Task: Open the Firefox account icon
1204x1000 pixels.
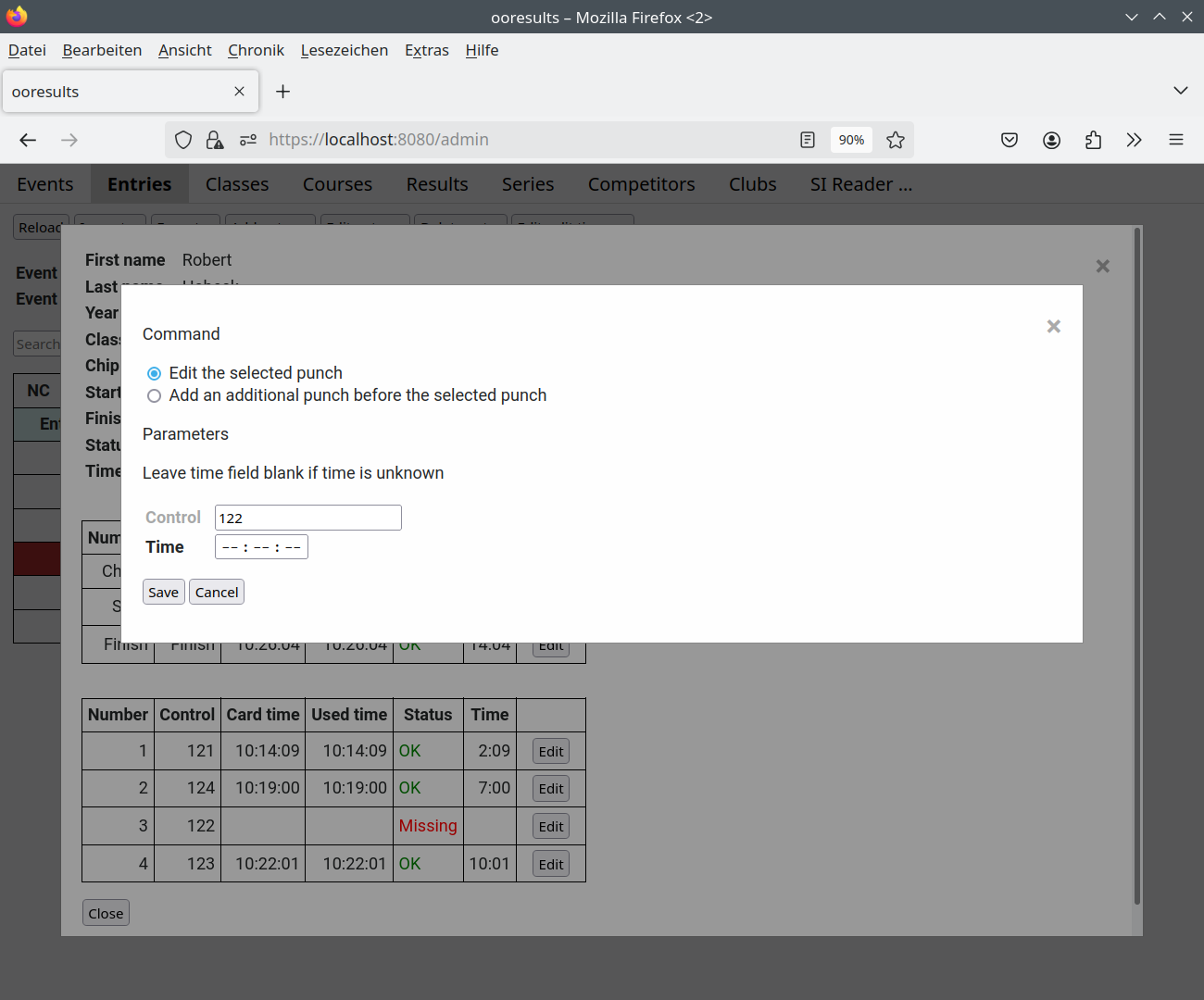Action: tap(1051, 140)
